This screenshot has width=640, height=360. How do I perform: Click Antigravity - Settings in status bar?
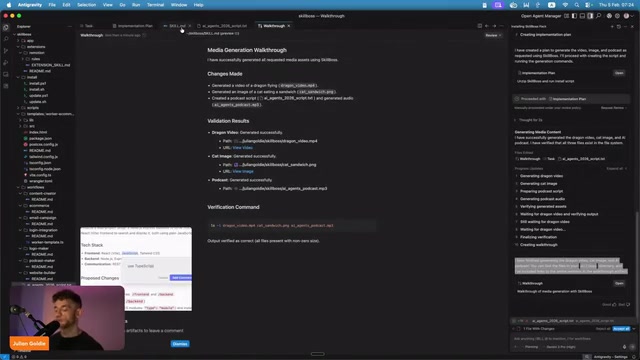611,357
